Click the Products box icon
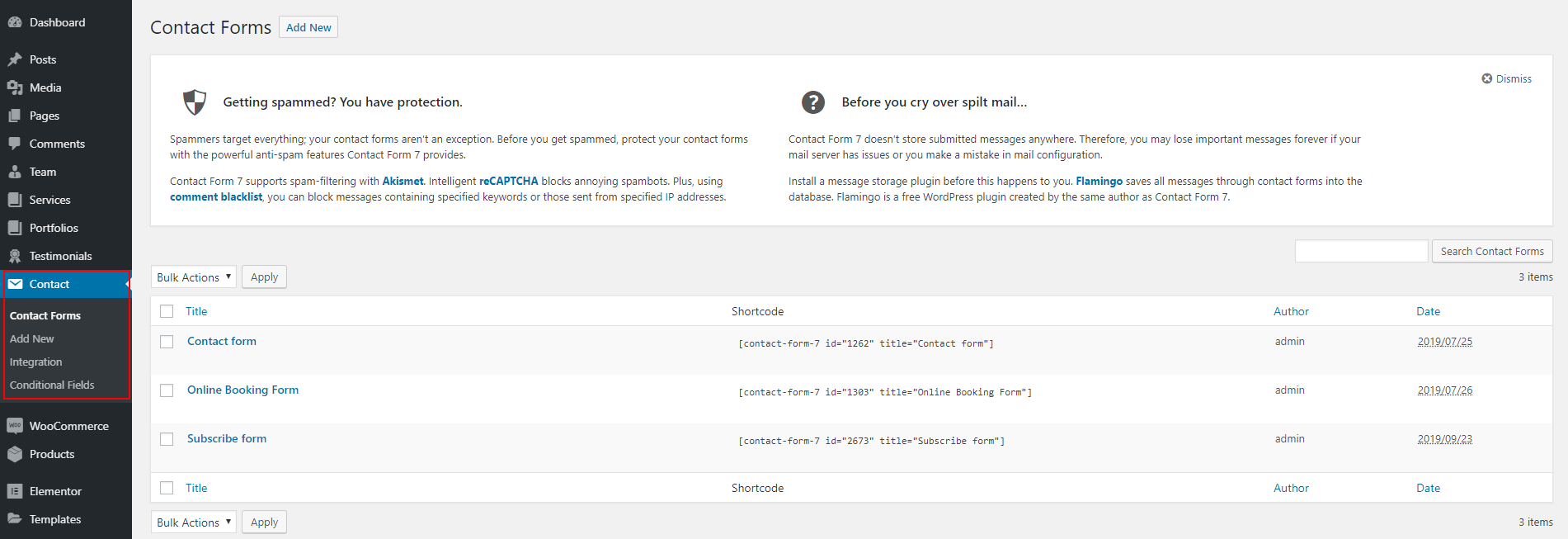Viewport: 1568px width, 539px height. click(15, 454)
